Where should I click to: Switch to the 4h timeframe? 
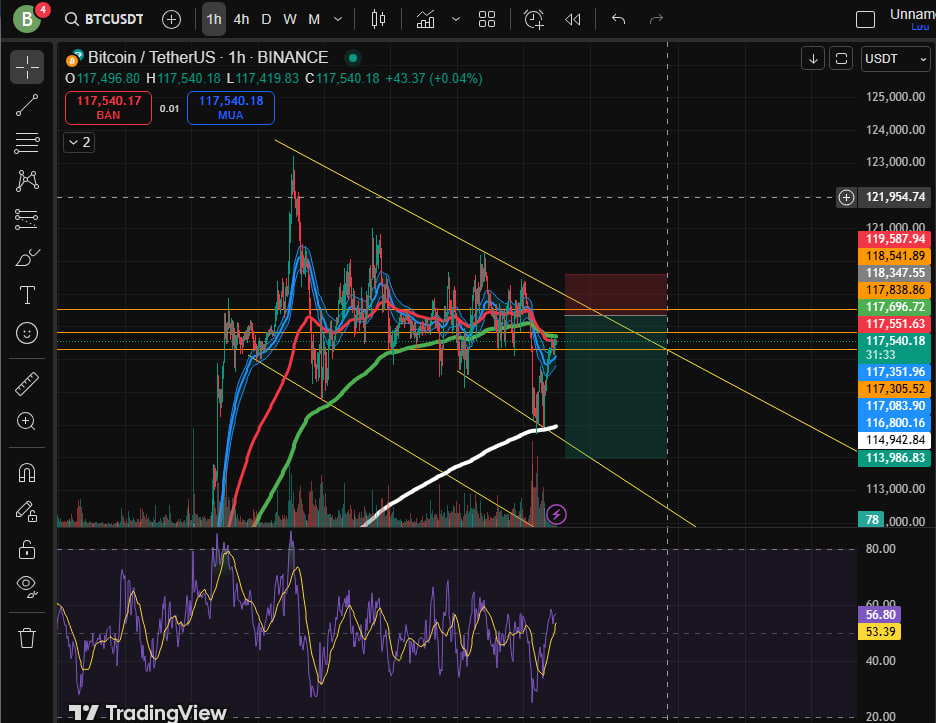tap(241, 19)
